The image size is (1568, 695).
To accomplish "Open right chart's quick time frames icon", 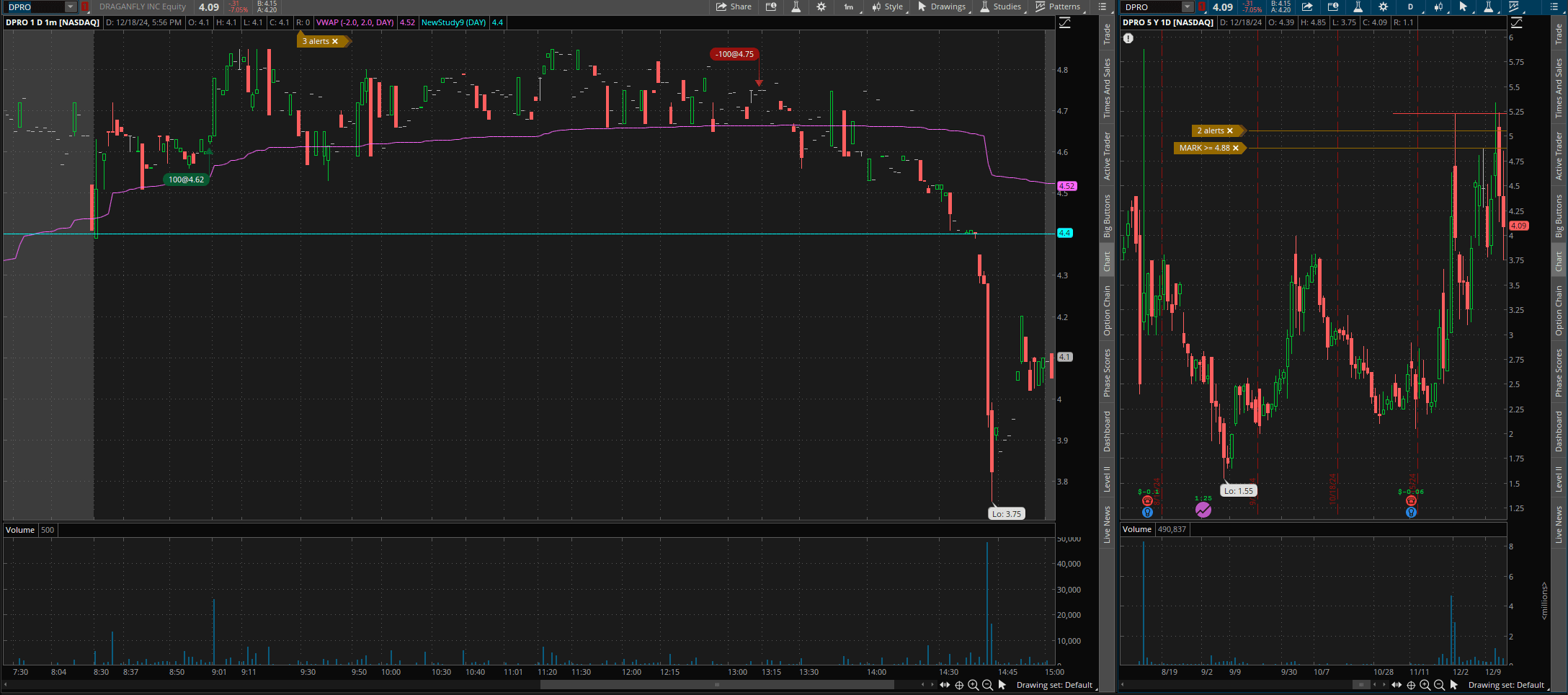I will click(1333, 6).
